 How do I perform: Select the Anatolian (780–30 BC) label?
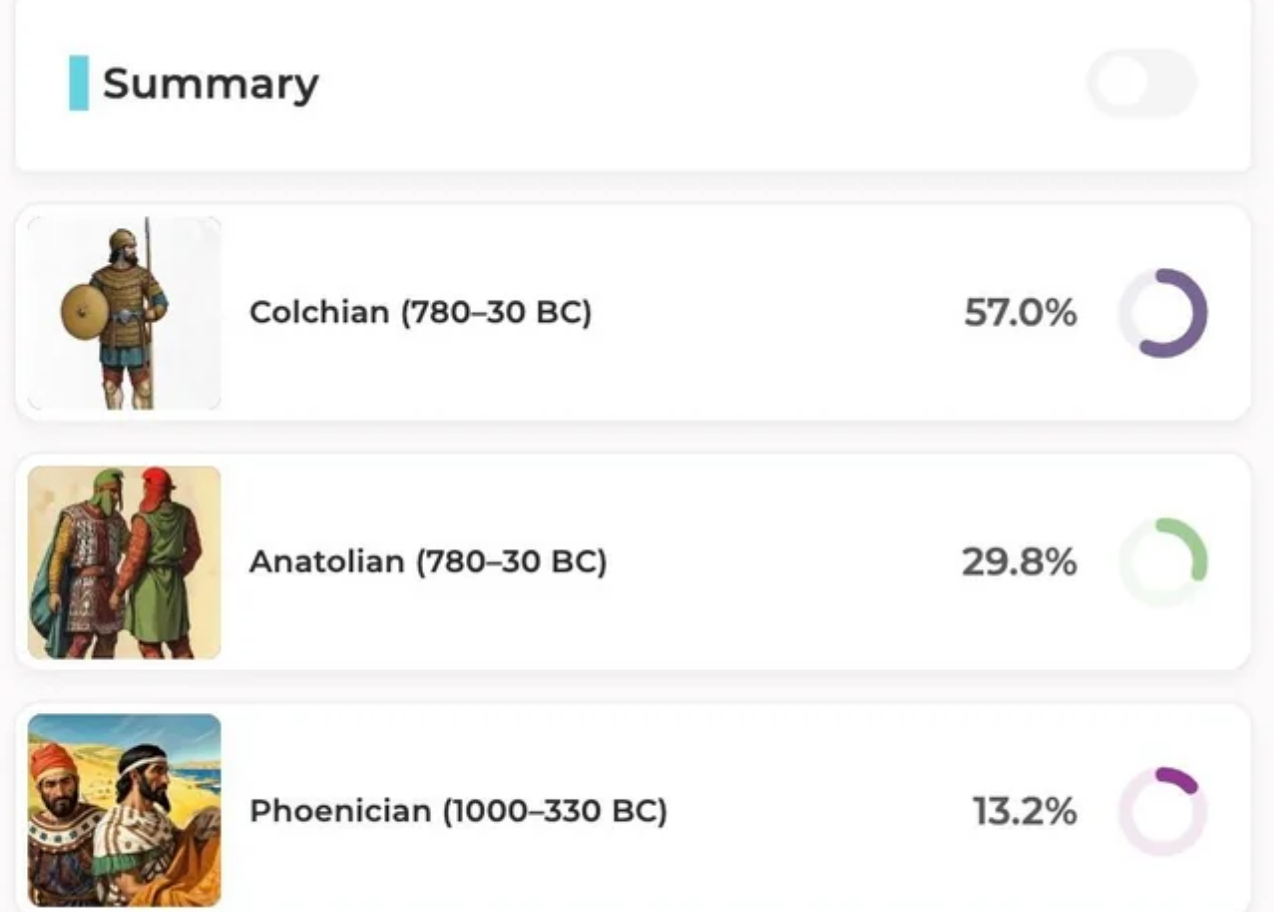point(428,562)
